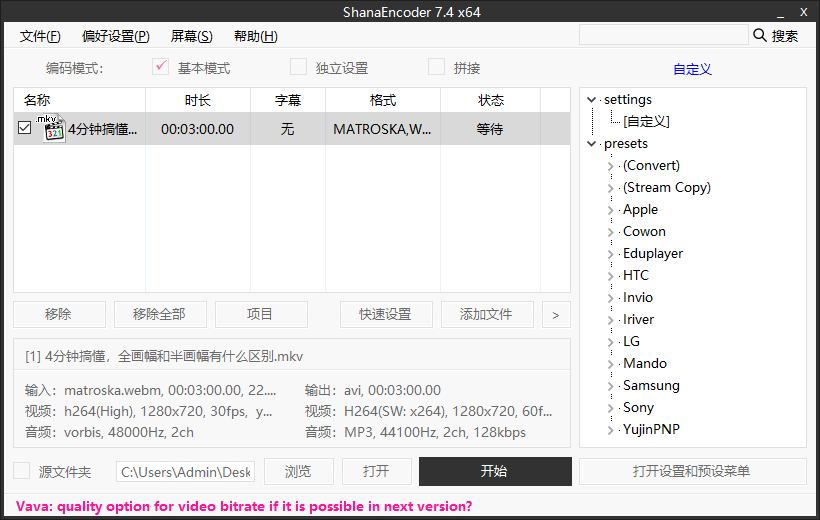Click the 等待 status cell
The height and width of the screenshot is (520, 820).
point(490,129)
